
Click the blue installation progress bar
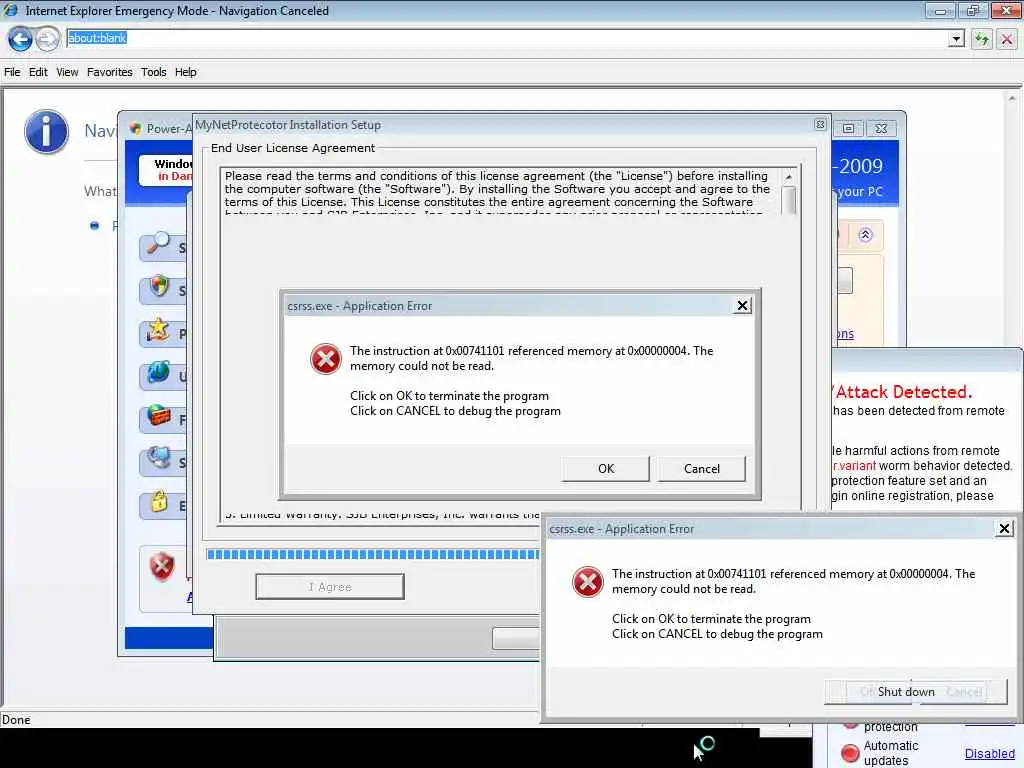pos(373,554)
